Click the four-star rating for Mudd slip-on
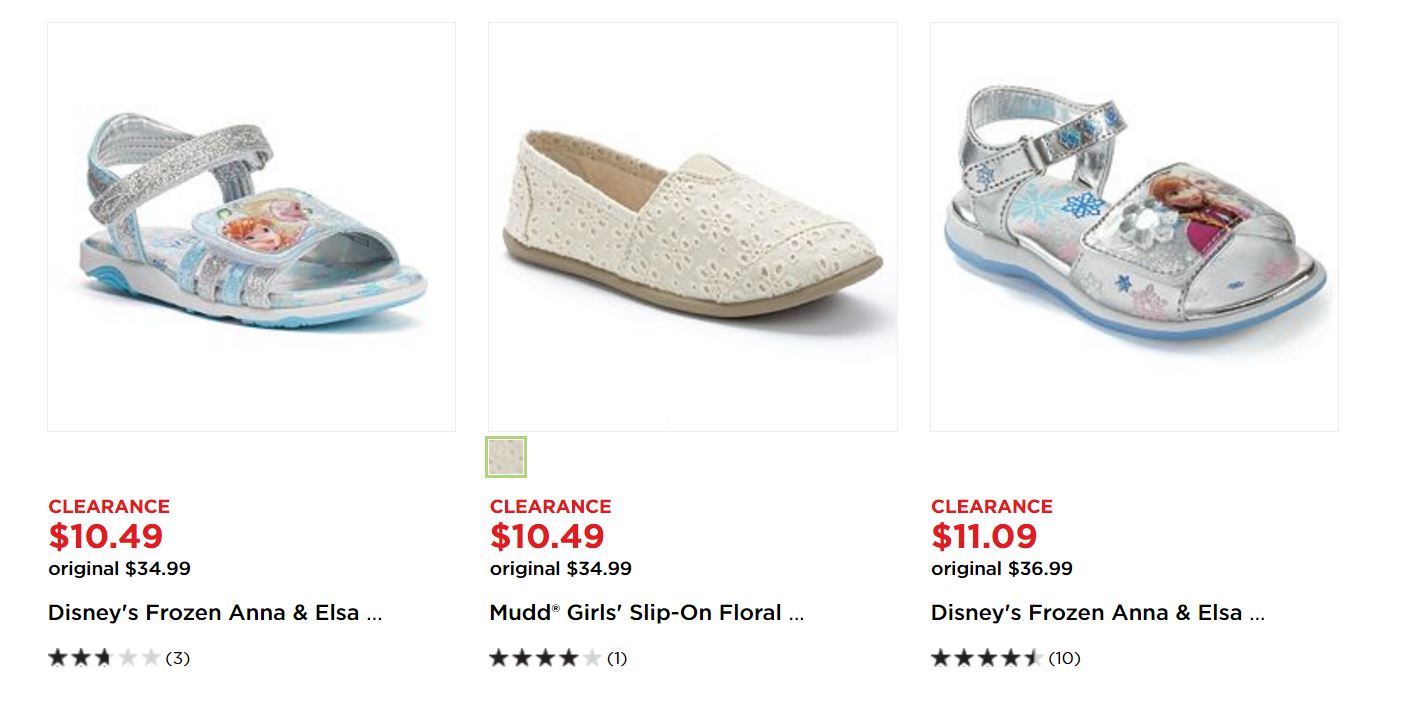Screen dimensions: 1408x716 (545, 658)
